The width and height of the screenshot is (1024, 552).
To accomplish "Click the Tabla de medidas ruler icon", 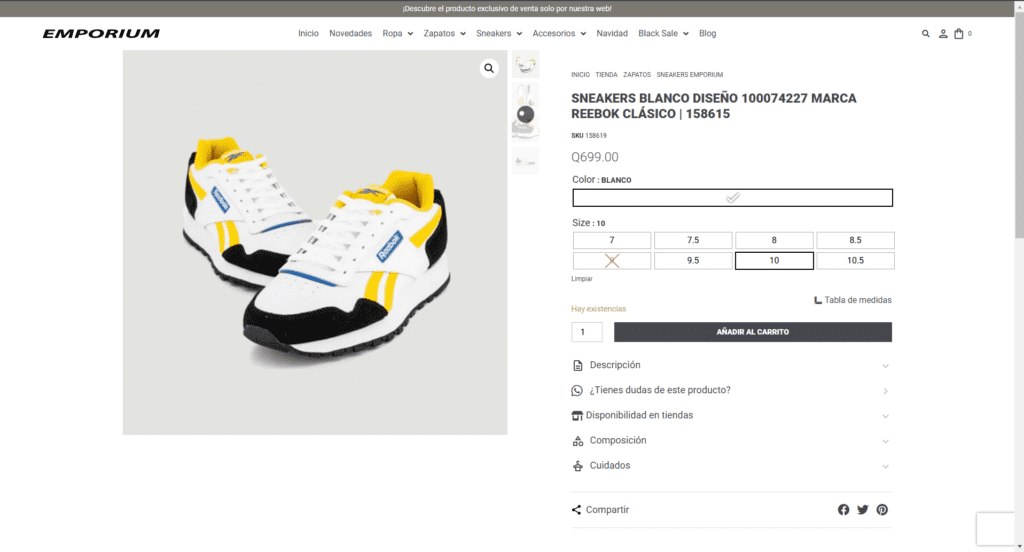I will pyautogui.click(x=818, y=300).
